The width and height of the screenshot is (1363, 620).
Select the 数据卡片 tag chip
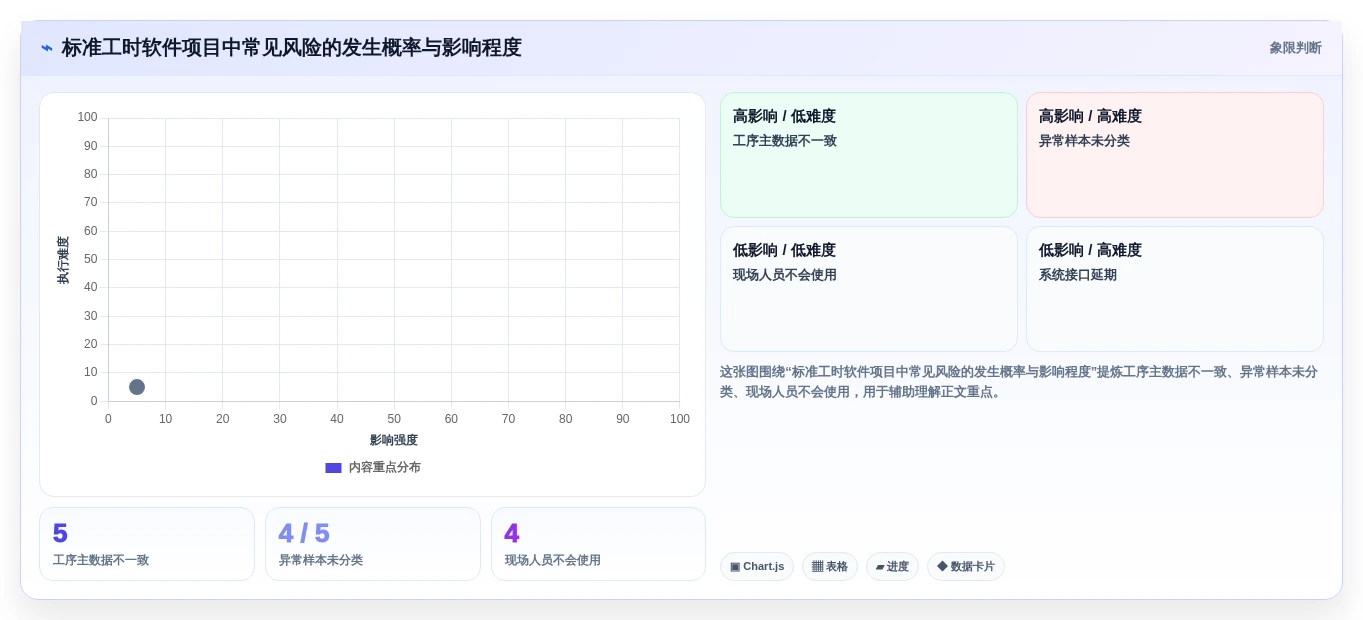(x=966, y=566)
